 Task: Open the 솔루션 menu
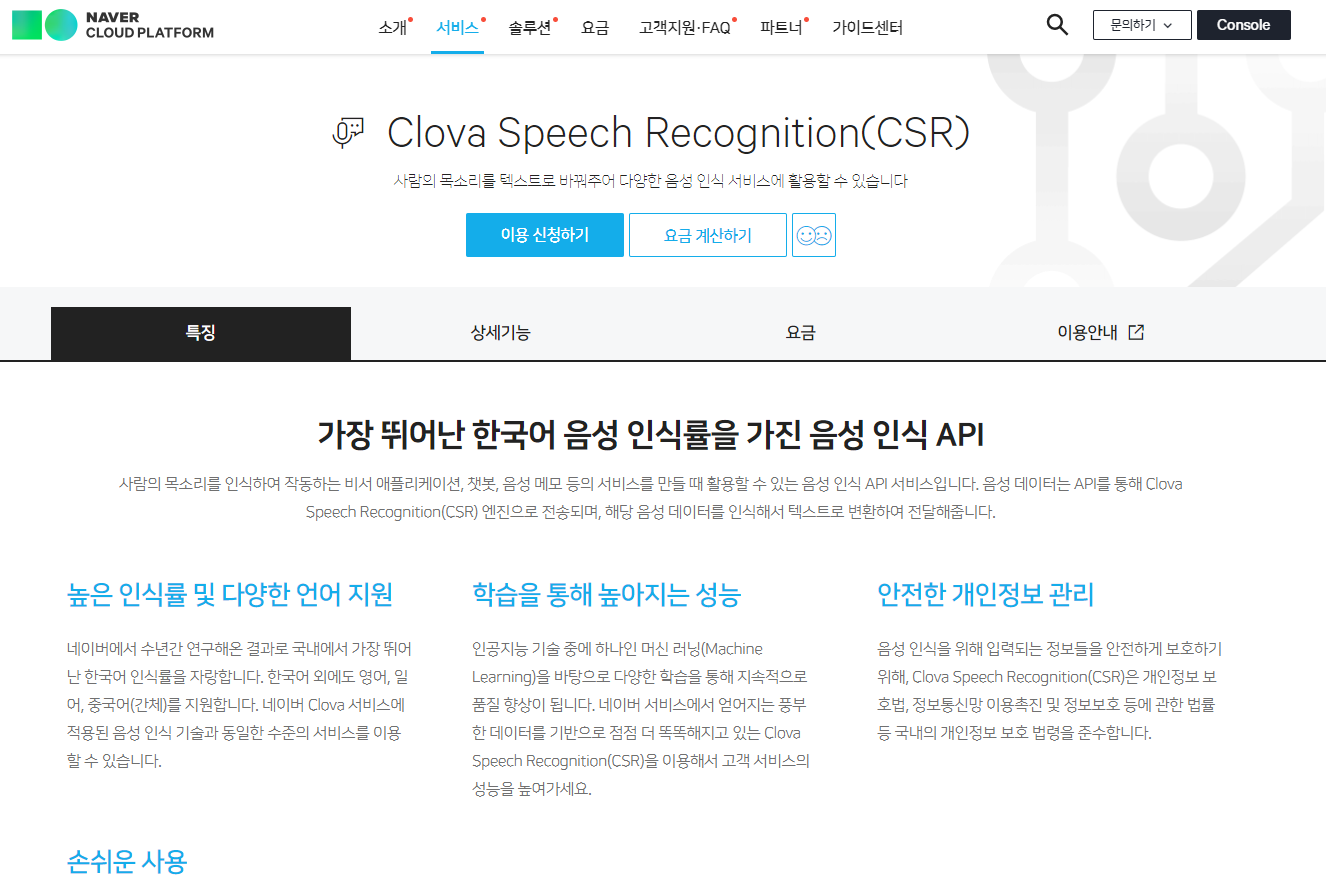(530, 28)
